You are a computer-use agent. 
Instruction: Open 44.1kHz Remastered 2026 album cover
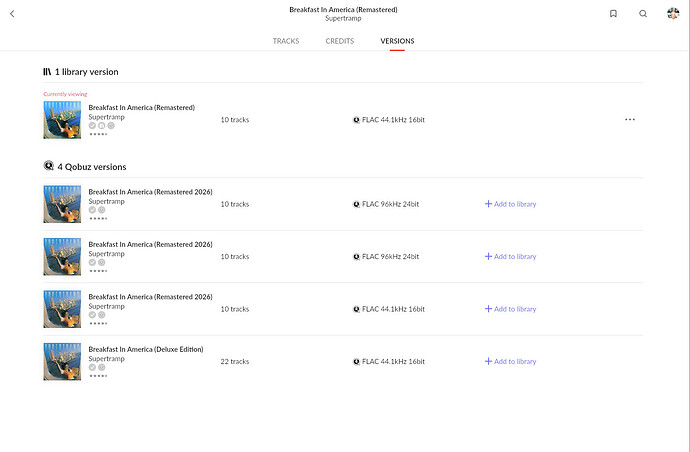pos(62,309)
